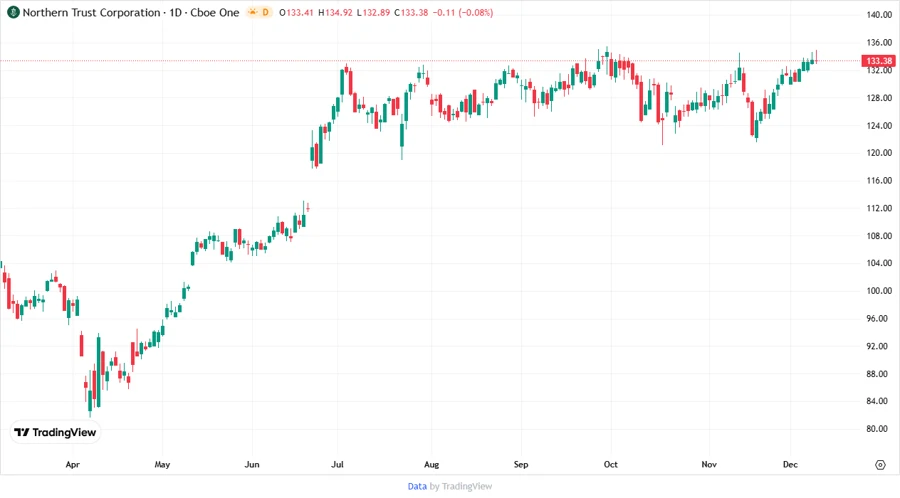Click the Jul label on time axis
This screenshot has width=900, height=498.
(x=338, y=465)
